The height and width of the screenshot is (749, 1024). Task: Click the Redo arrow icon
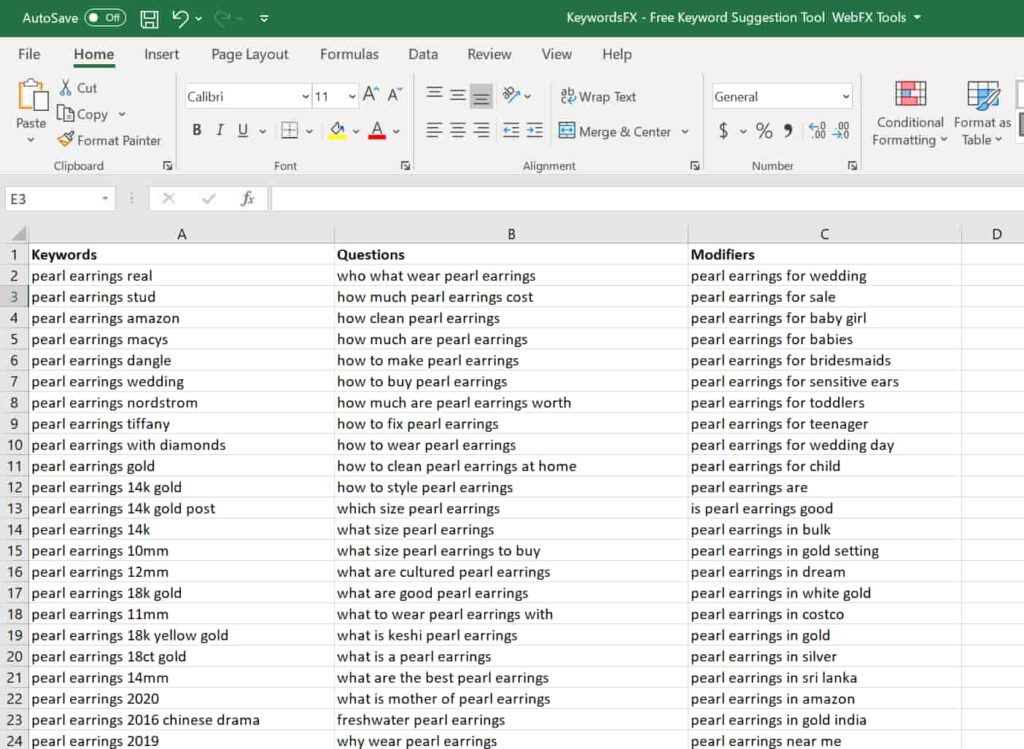pyautogui.click(x=222, y=18)
